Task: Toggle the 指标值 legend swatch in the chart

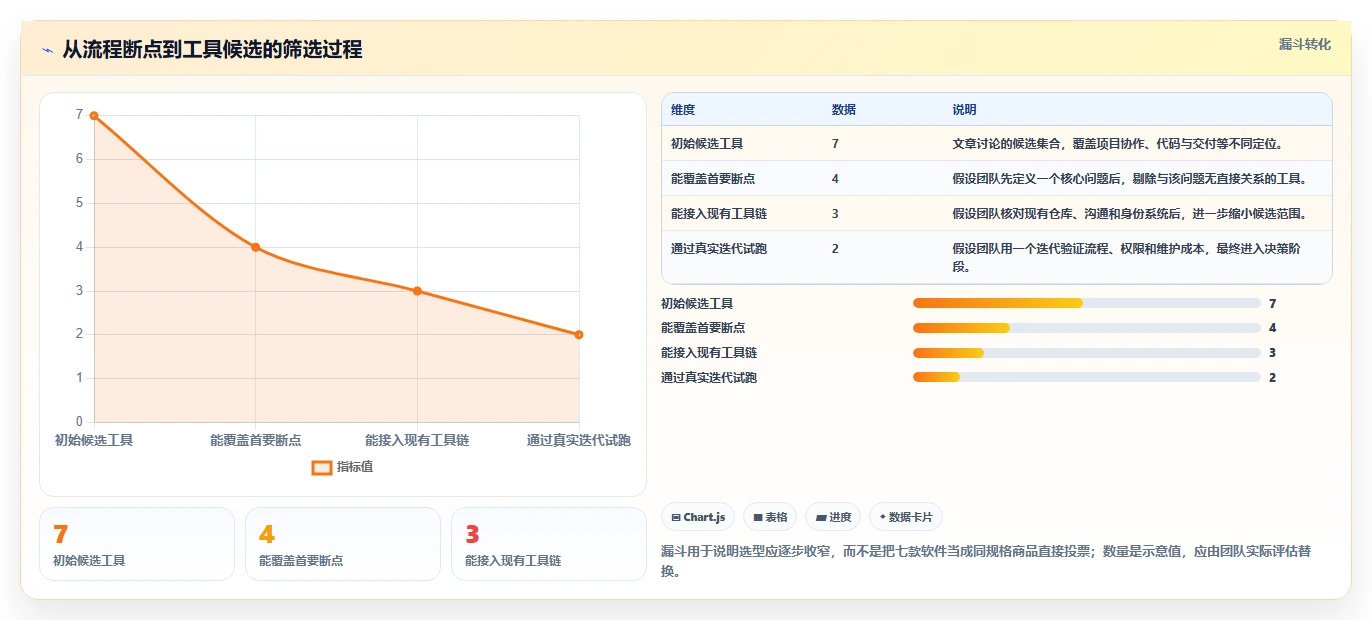Action: [x=322, y=467]
